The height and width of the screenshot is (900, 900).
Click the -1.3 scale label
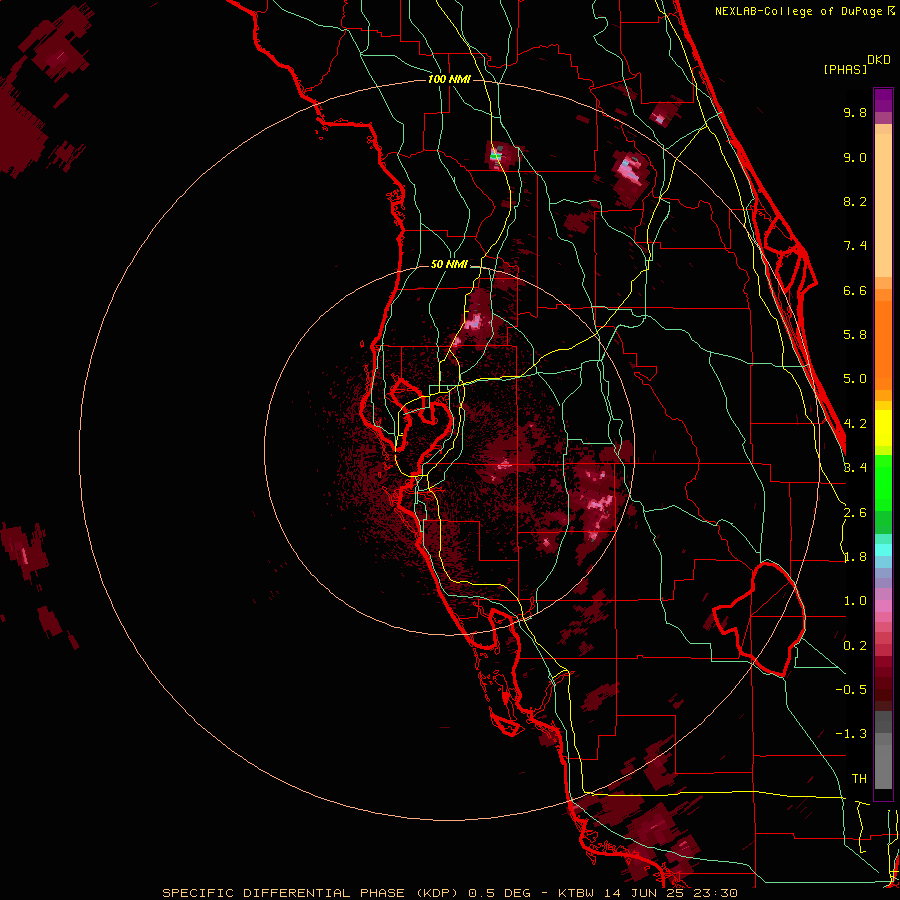[851, 734]
